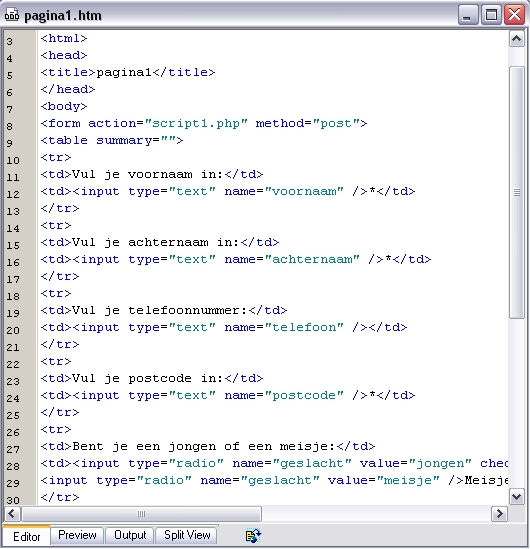
Task: Click the </head> tag on line 6
Action: point(68,89)
